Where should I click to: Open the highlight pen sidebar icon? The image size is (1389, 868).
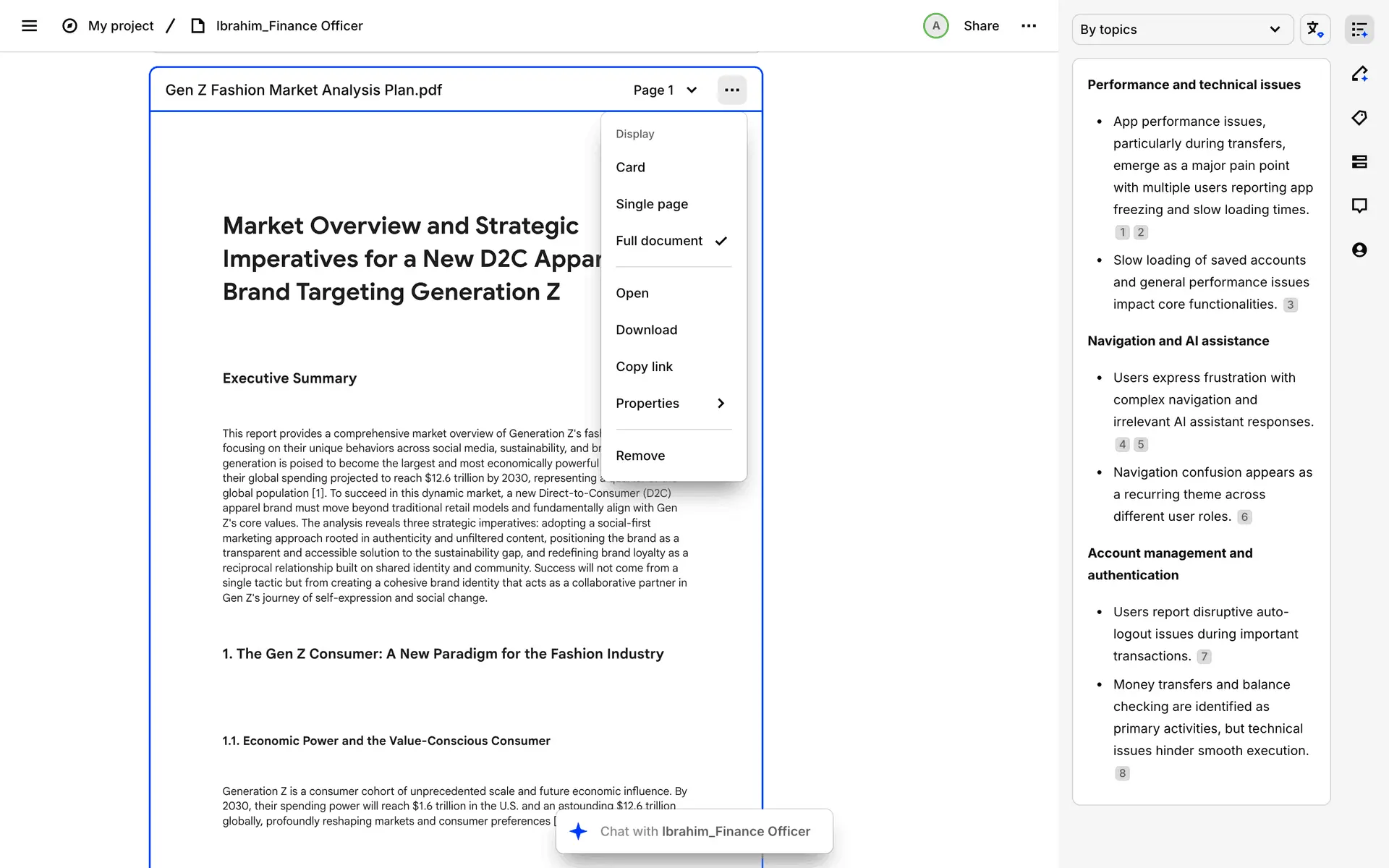tap(1359, 74)
